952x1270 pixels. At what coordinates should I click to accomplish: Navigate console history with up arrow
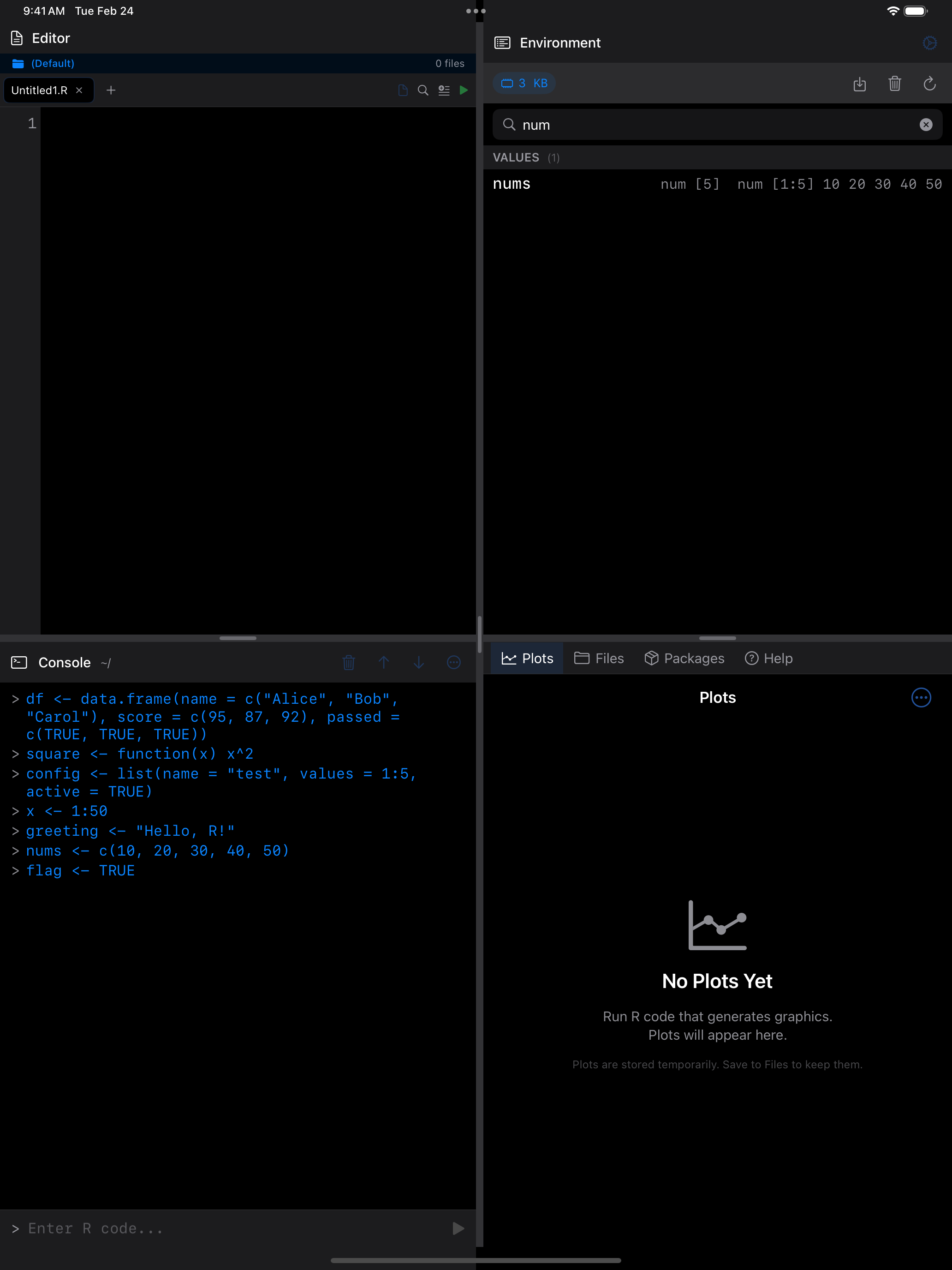click(384, 662)
